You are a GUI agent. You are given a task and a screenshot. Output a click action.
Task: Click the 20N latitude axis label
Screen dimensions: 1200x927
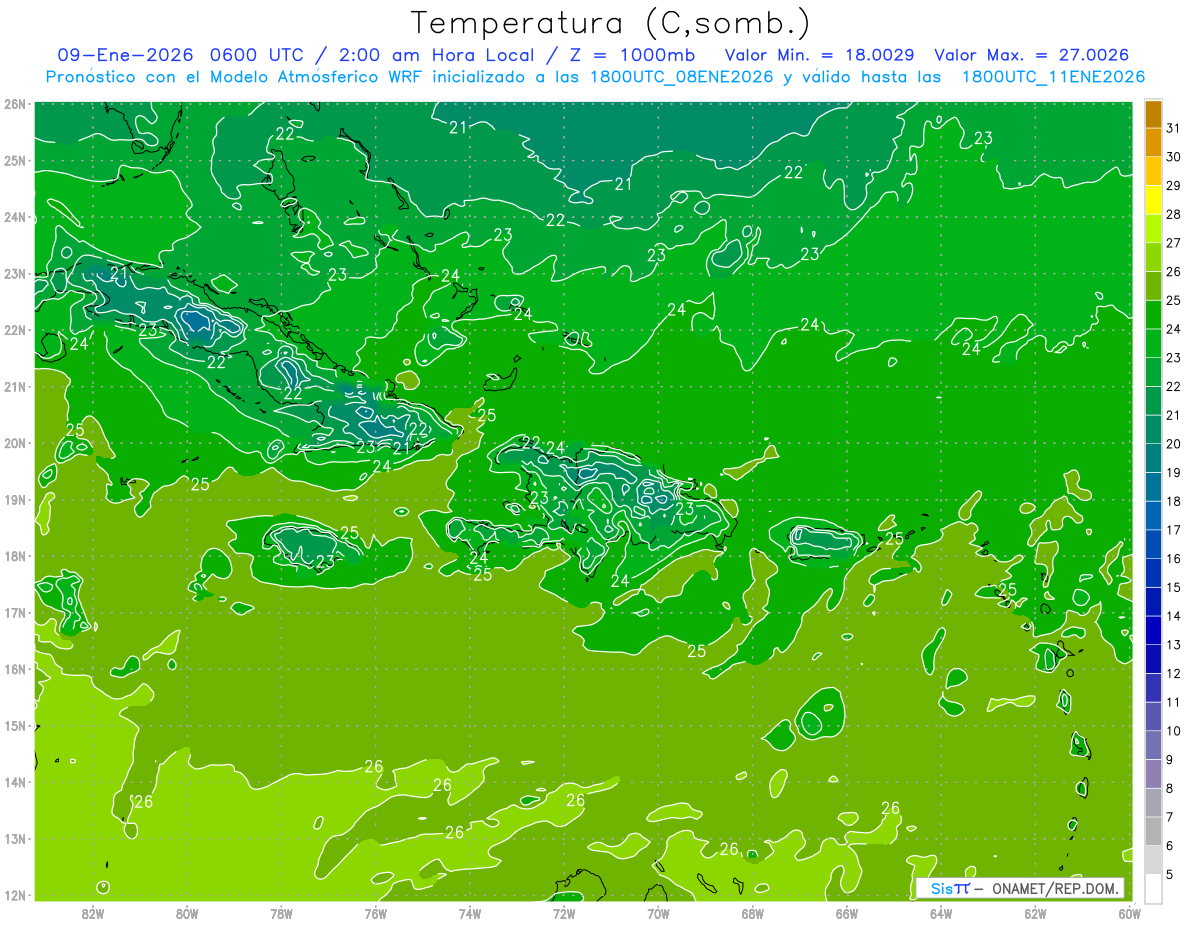[15, 442]
